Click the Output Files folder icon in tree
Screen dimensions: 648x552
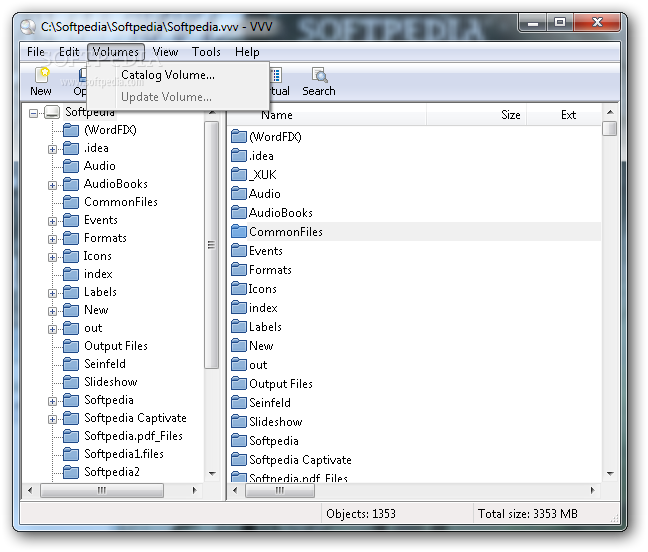pos(71,346)
